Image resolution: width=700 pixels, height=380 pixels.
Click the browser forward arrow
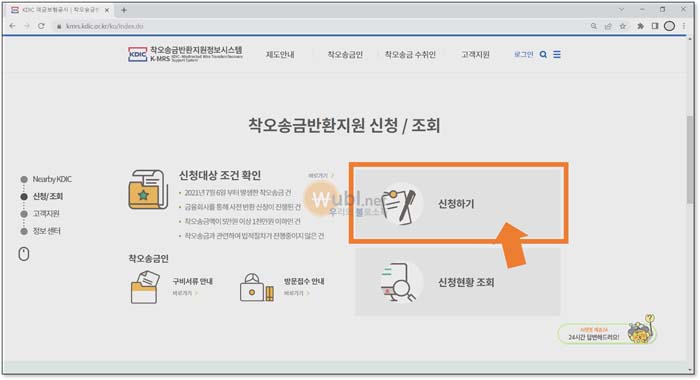pos(26,26)
